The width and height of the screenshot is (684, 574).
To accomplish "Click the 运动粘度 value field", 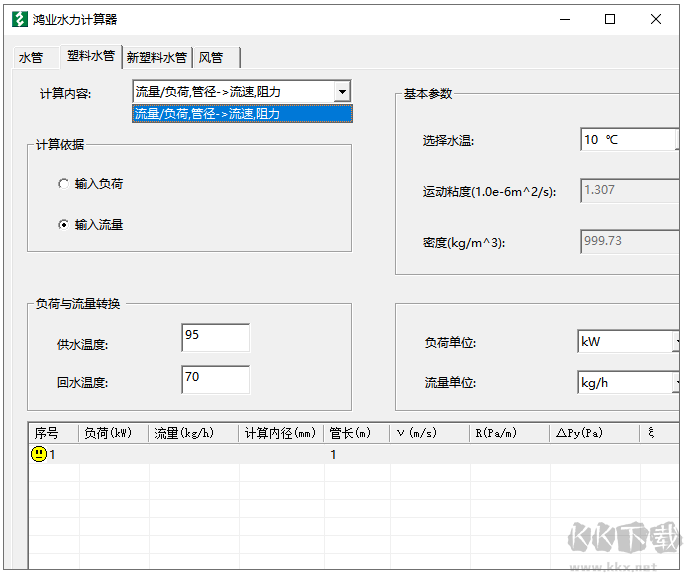I will click(x=628, y=190).
